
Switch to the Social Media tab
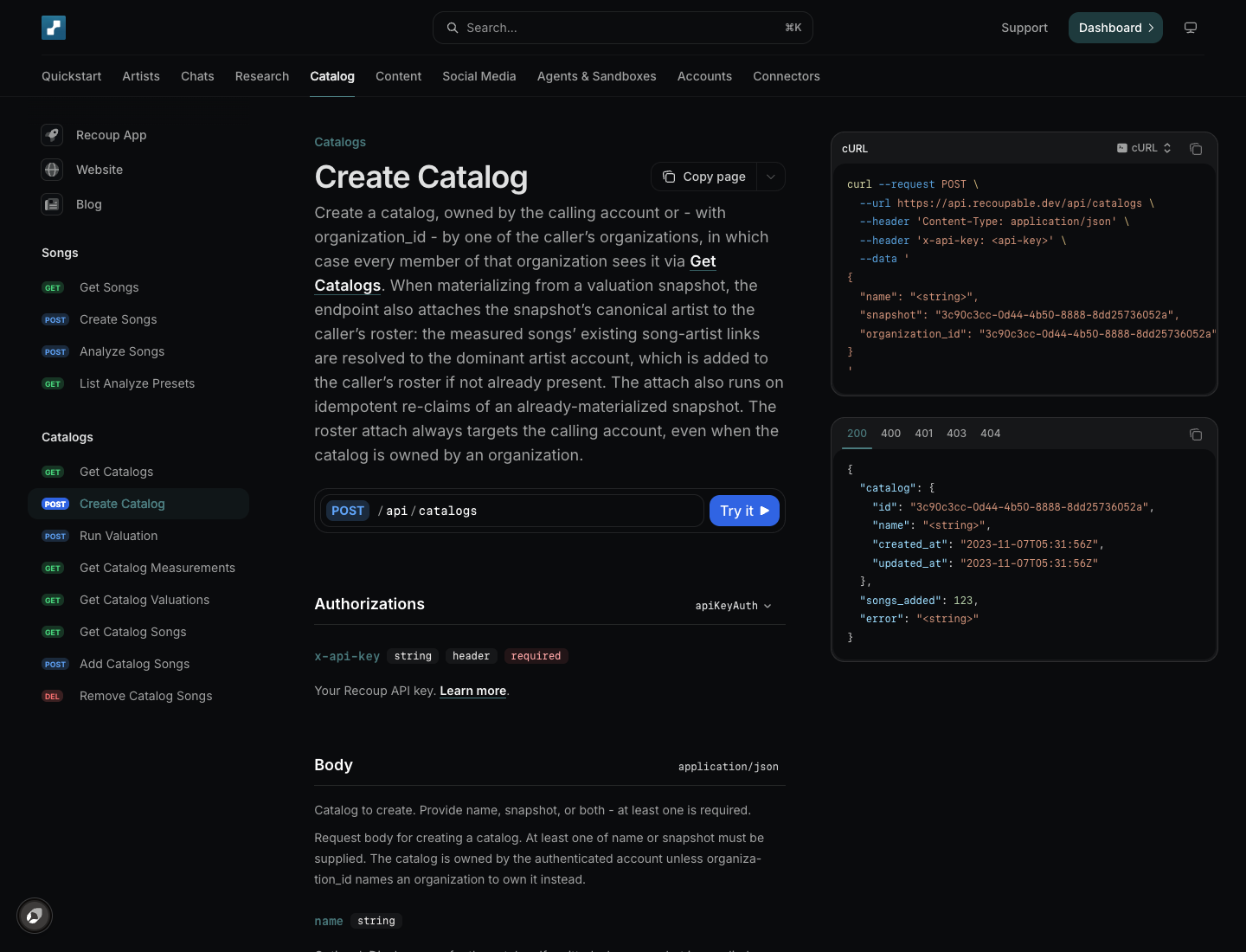pyautogui.click(x=479, y=76)
